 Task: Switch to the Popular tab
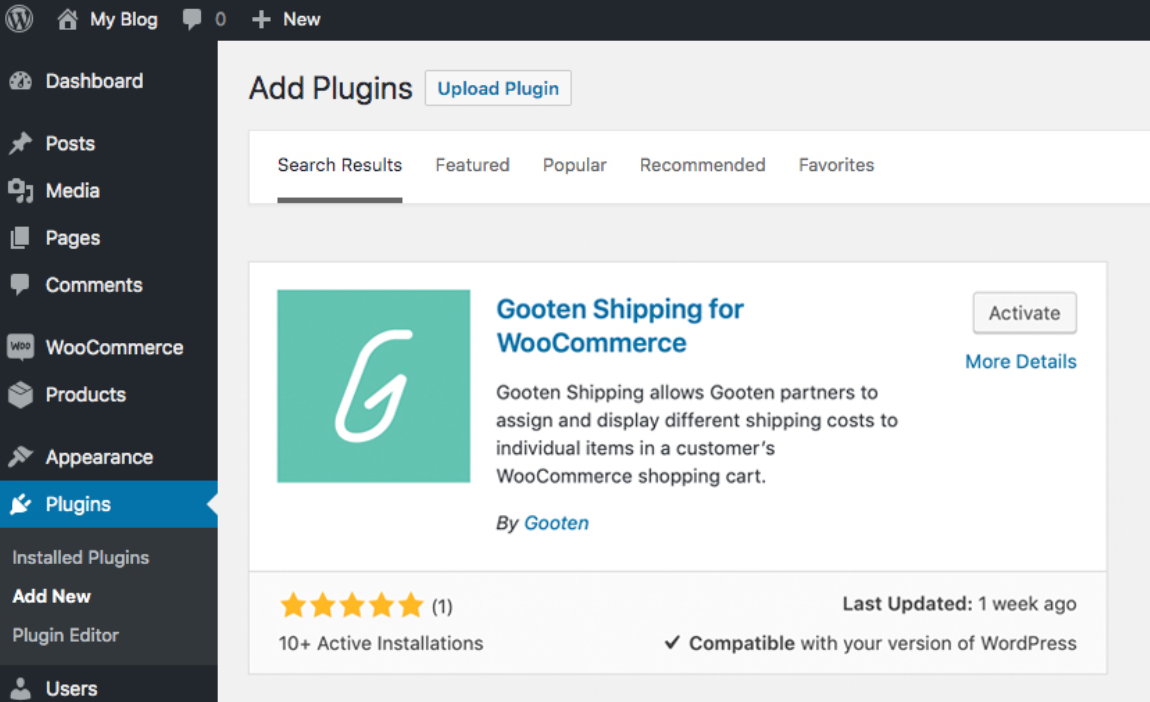coord(574,165)
